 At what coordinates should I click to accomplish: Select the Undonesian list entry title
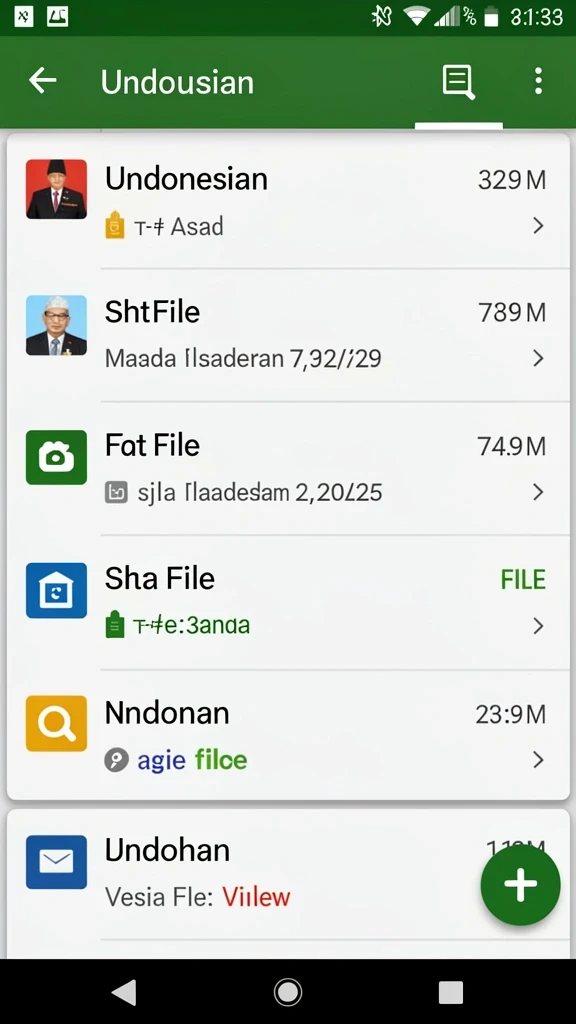tap(186, 179)
